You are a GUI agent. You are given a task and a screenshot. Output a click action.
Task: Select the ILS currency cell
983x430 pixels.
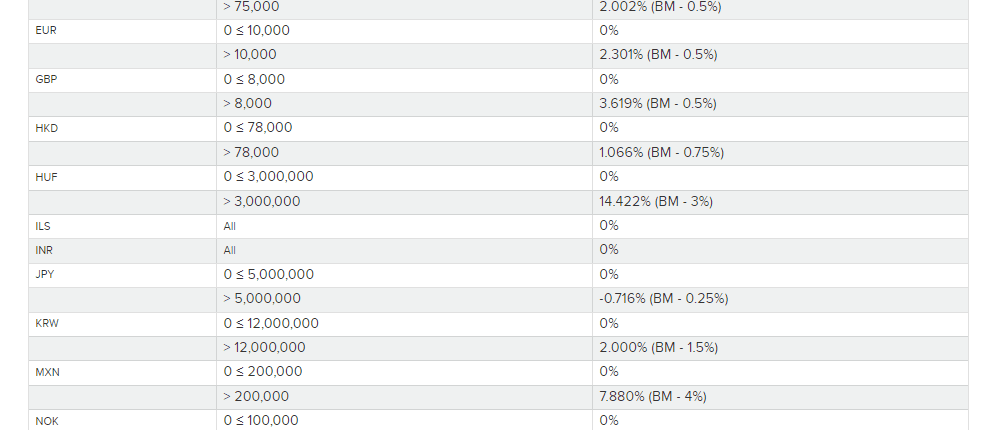point(43,226)
